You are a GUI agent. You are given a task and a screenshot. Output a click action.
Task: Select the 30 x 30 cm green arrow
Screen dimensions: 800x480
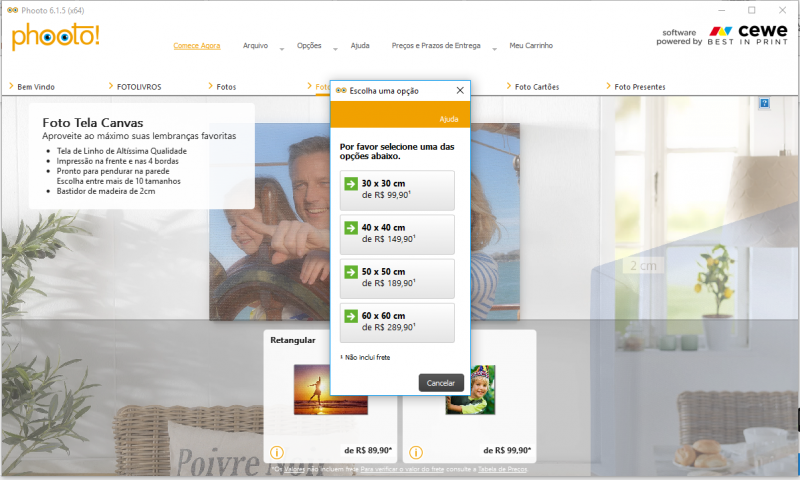point(351,184)
